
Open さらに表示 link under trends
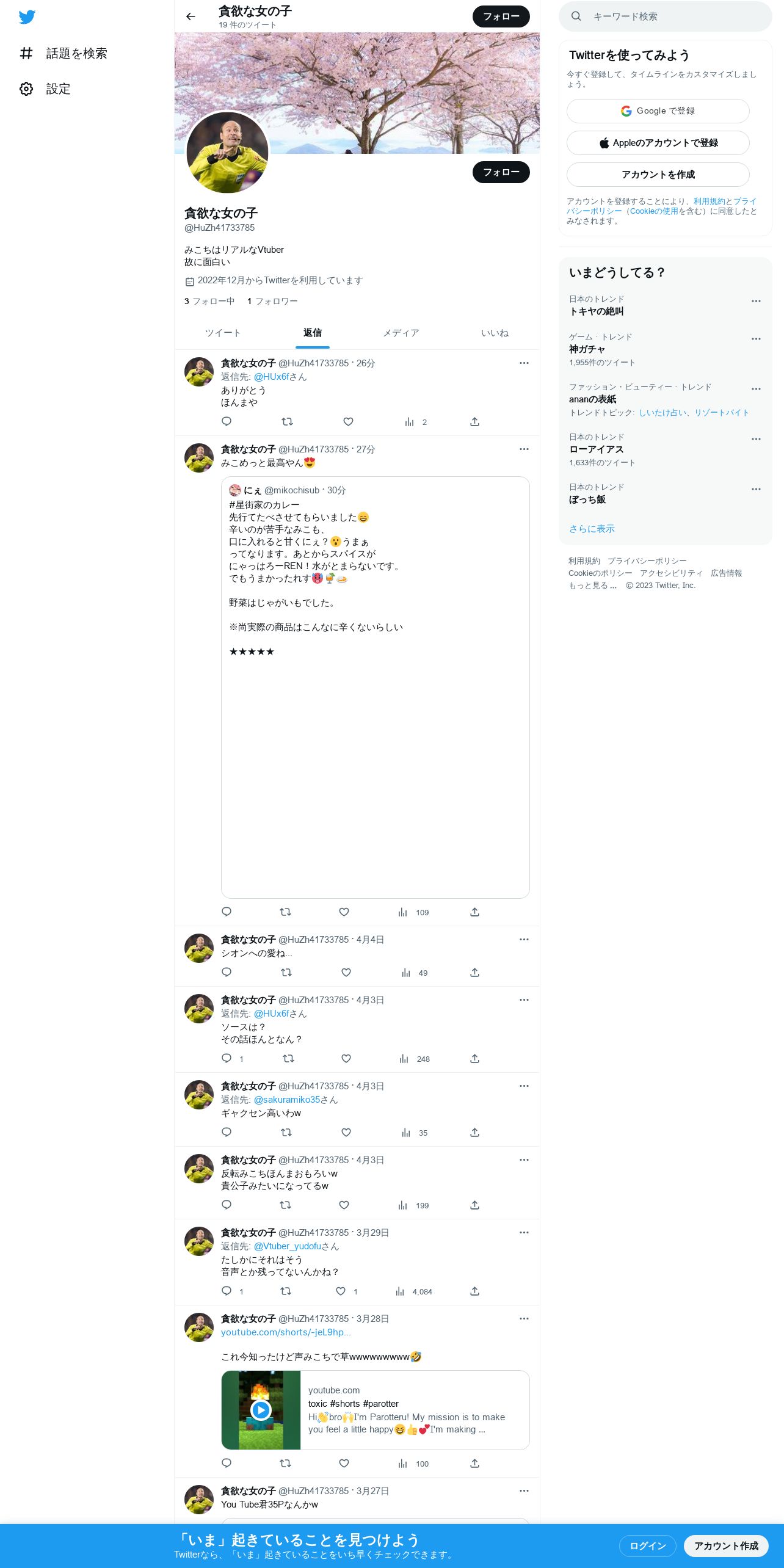tap(592, 529)
